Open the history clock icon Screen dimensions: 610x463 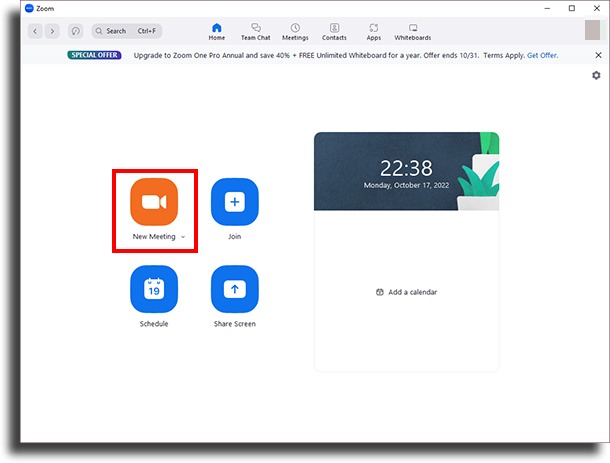pos(75,31)
